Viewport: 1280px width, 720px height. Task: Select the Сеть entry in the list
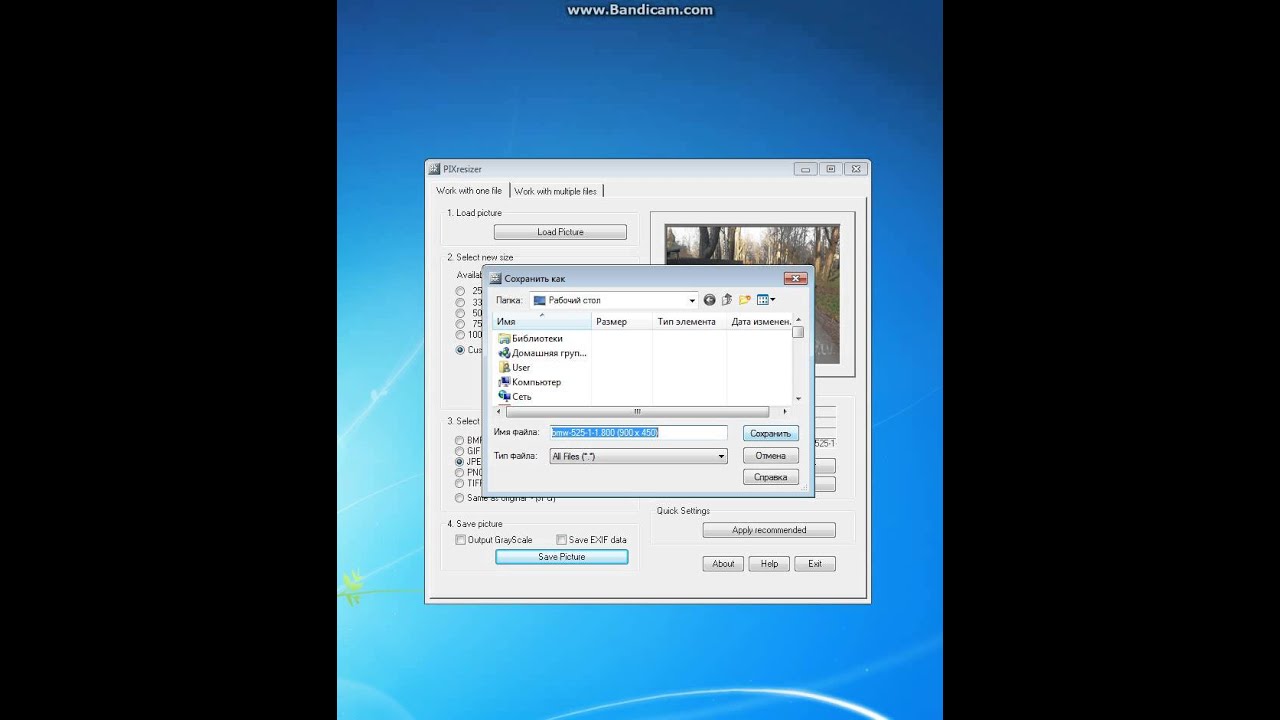[515, 397]
